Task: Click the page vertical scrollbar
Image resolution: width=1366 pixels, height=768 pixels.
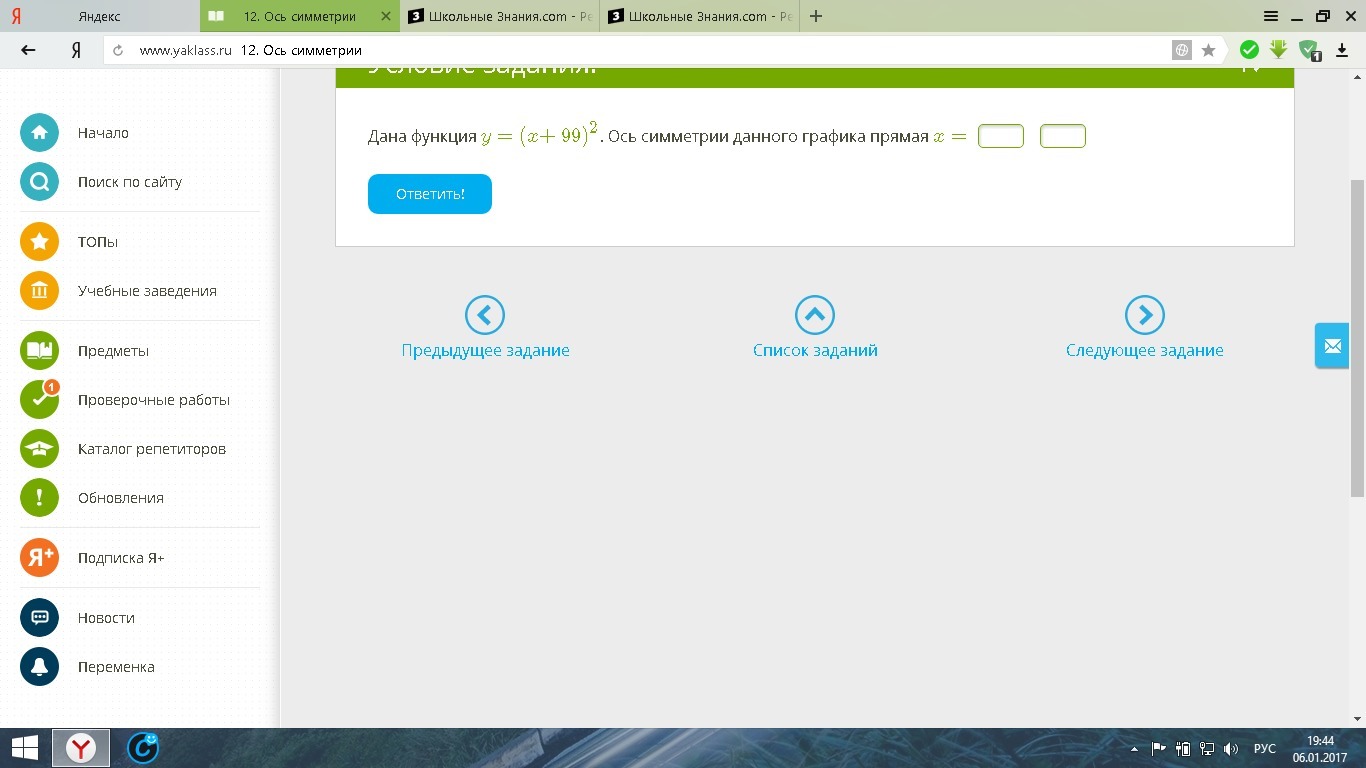Action: 1357,338
